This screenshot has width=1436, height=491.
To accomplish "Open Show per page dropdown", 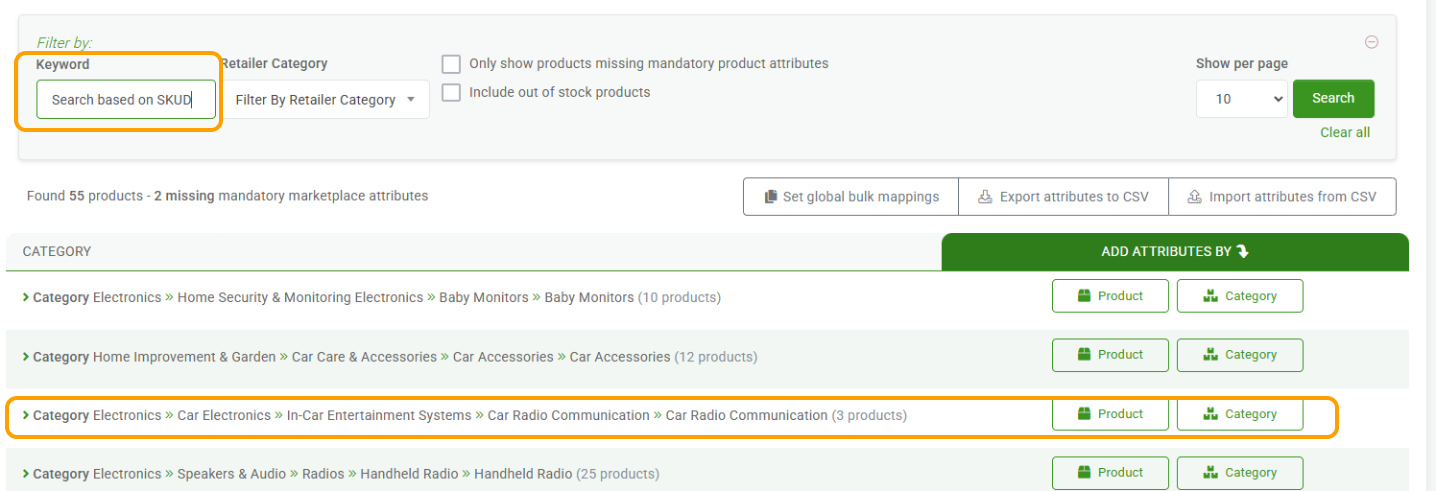I will pos(1241,99).
